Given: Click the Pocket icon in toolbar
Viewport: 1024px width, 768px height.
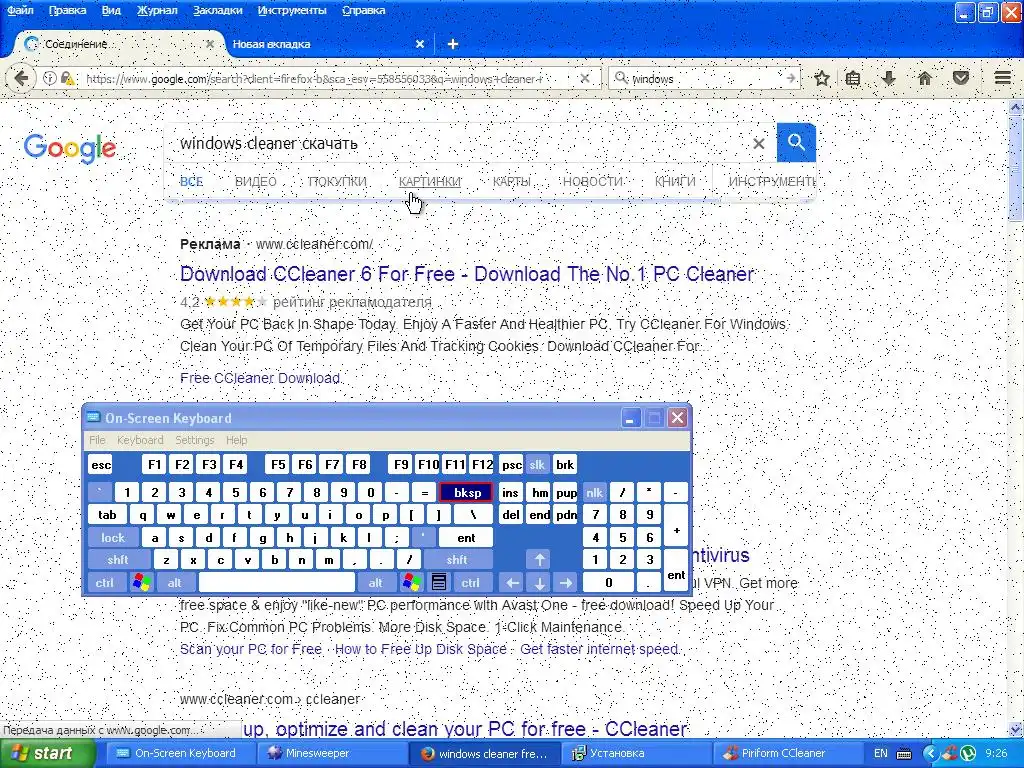Looking at the screenshot, I should click(961, 78).
